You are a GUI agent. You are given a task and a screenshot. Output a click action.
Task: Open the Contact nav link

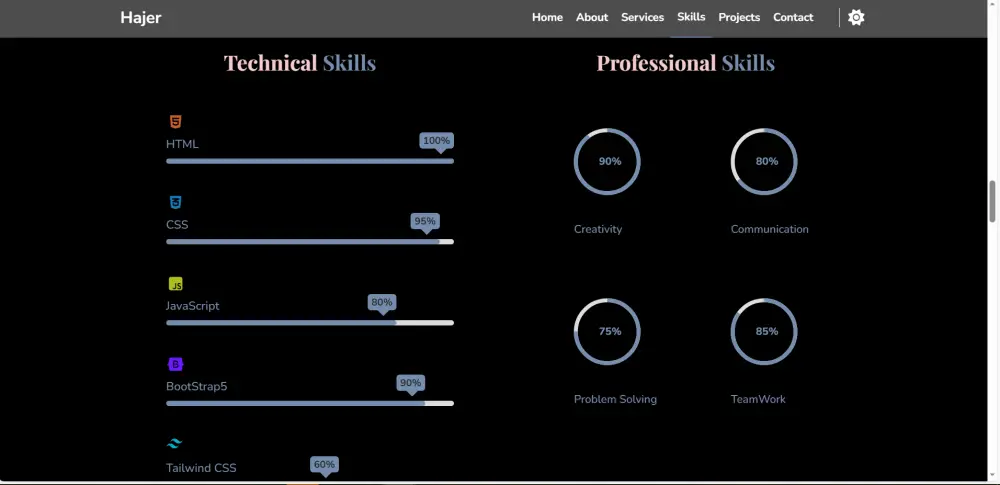[793, 17]
